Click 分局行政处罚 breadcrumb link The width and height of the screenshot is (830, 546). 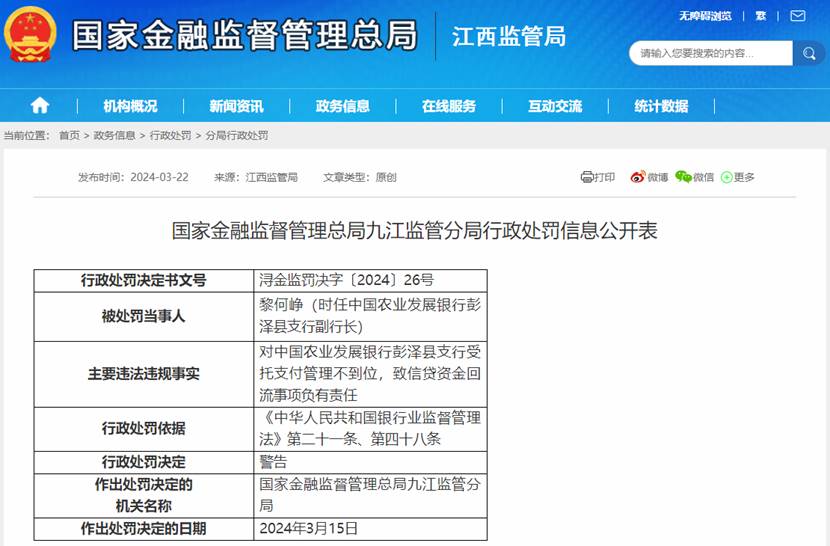pos(236,135)
